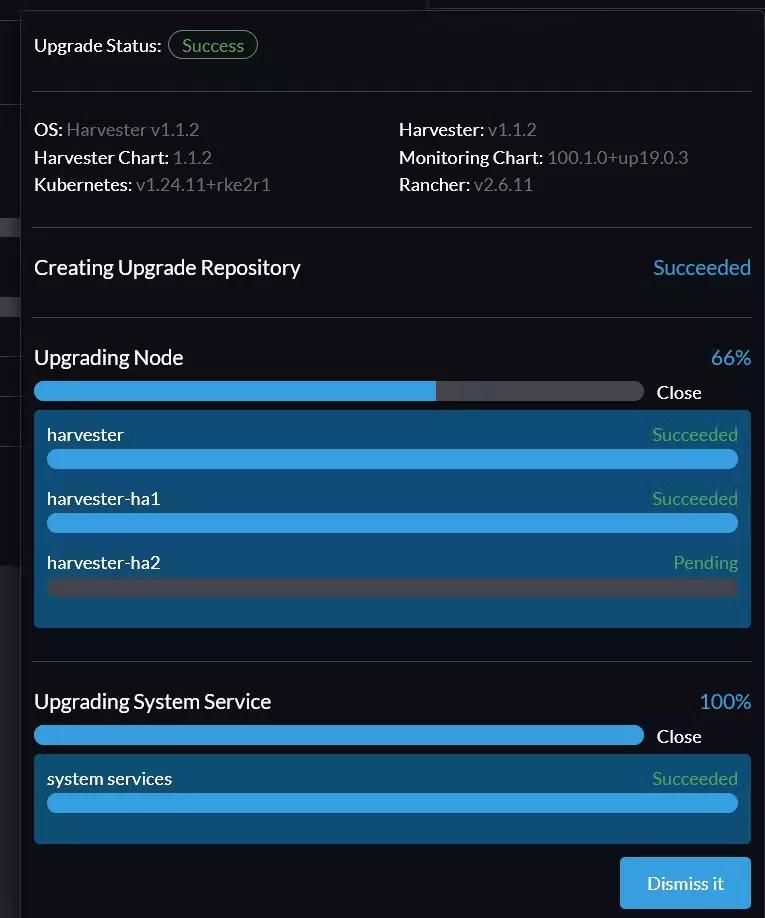765x918 pixels.
Task: Click the Upgrading Node progress bar
Action: click(x=340, y=391)
